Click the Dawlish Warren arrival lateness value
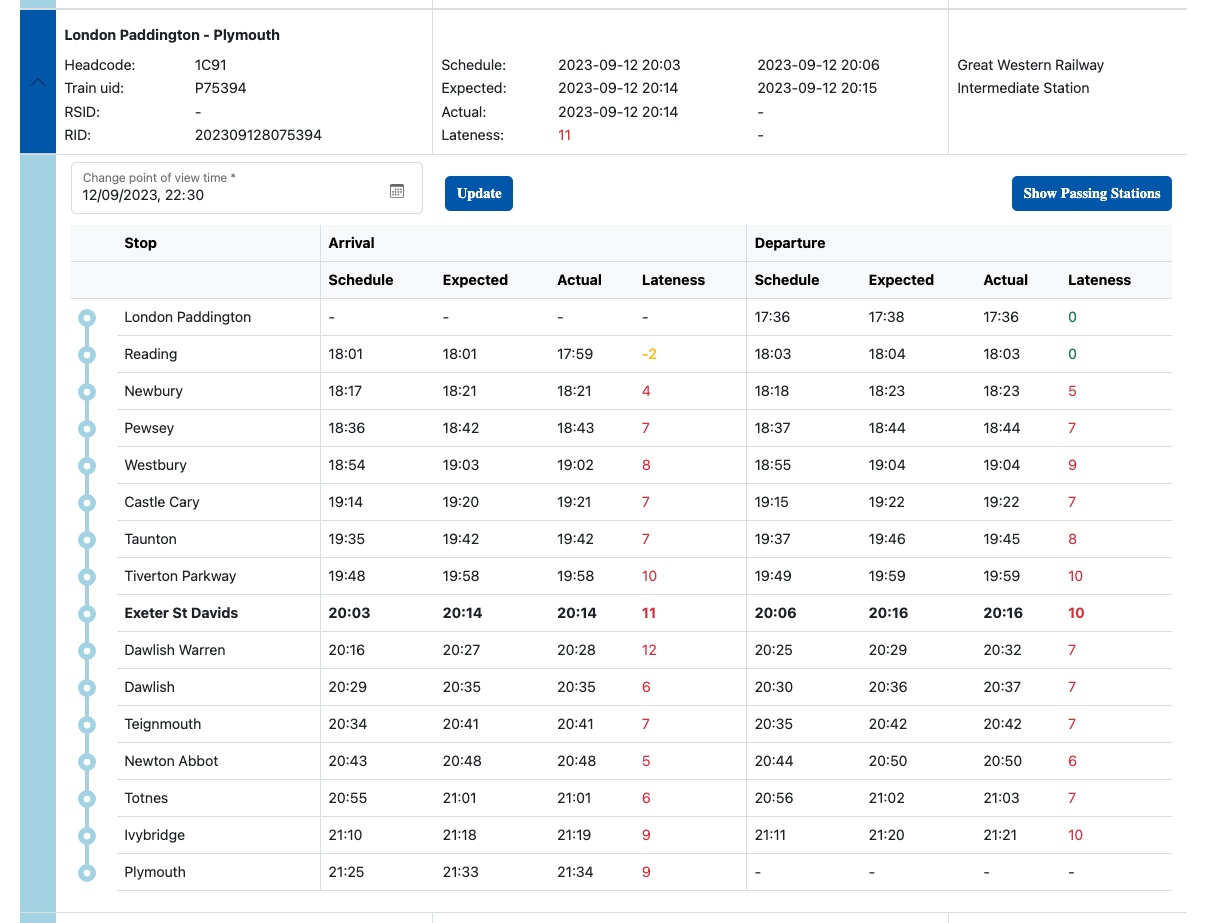The width and height of the screenshot is (1223, 923). [649, 650]
